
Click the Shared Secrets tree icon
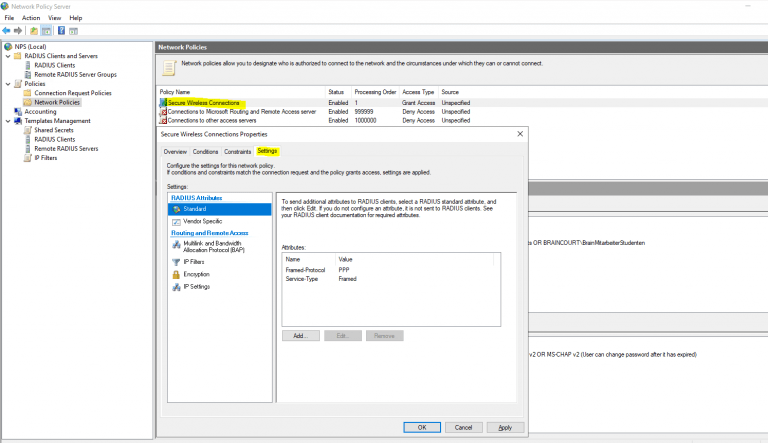28,130
